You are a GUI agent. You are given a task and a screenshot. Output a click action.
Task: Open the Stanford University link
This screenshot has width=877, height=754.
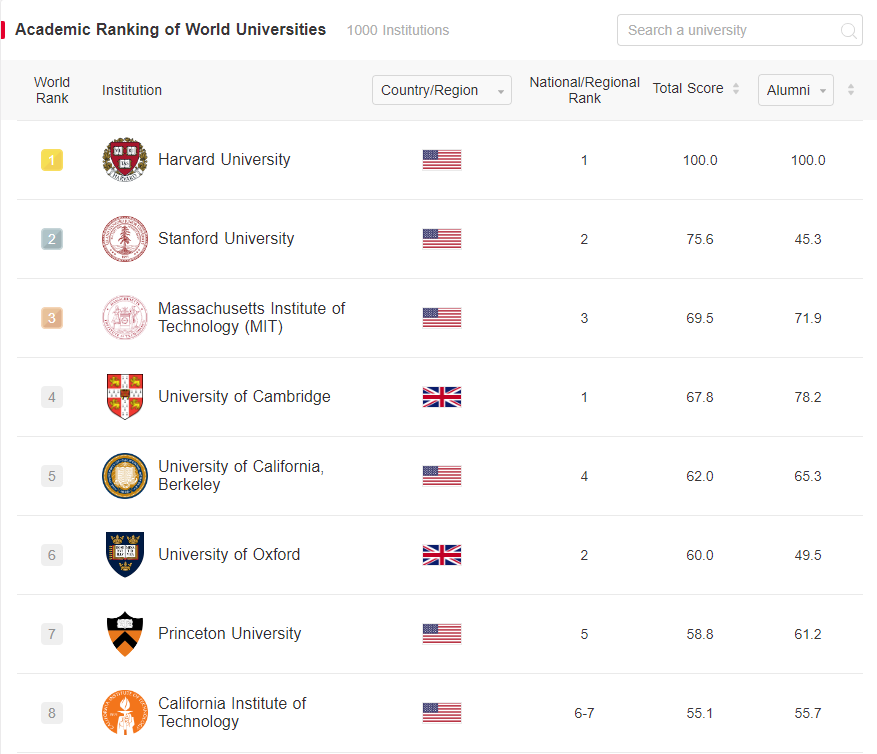[226, 239]
